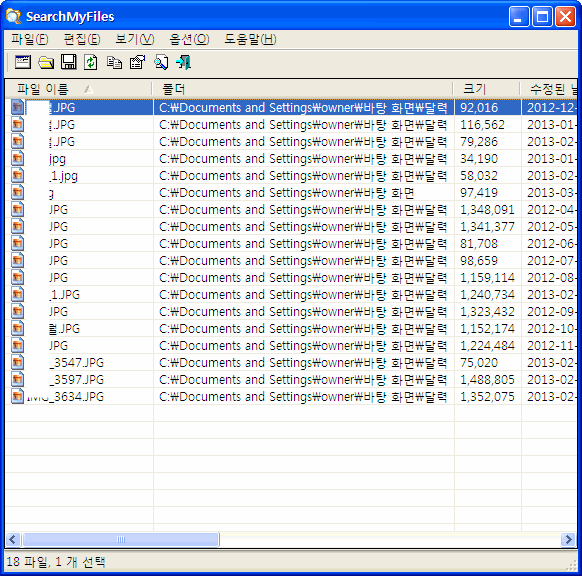The height and width of the screenshot is (576, 582).
Task: Click the SearchMyFiles title bar app icon
Action: pos(14,17)
